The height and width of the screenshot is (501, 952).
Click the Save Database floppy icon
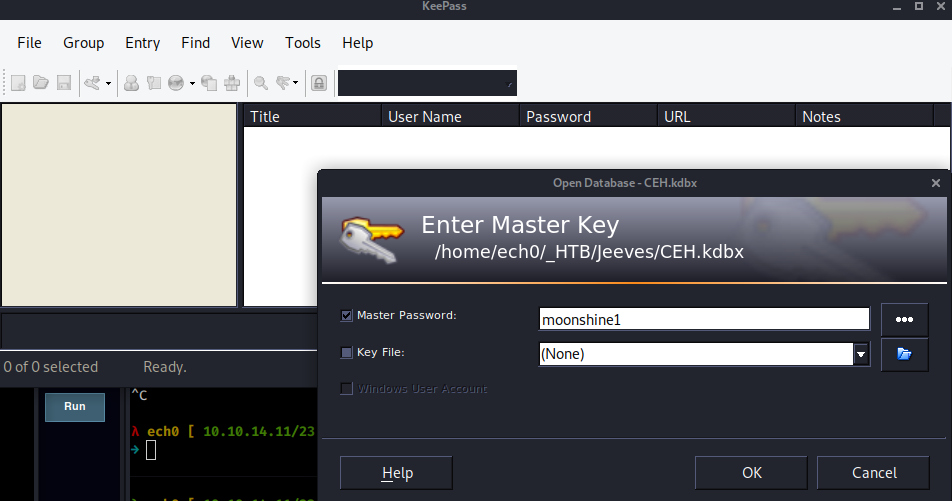64,83
